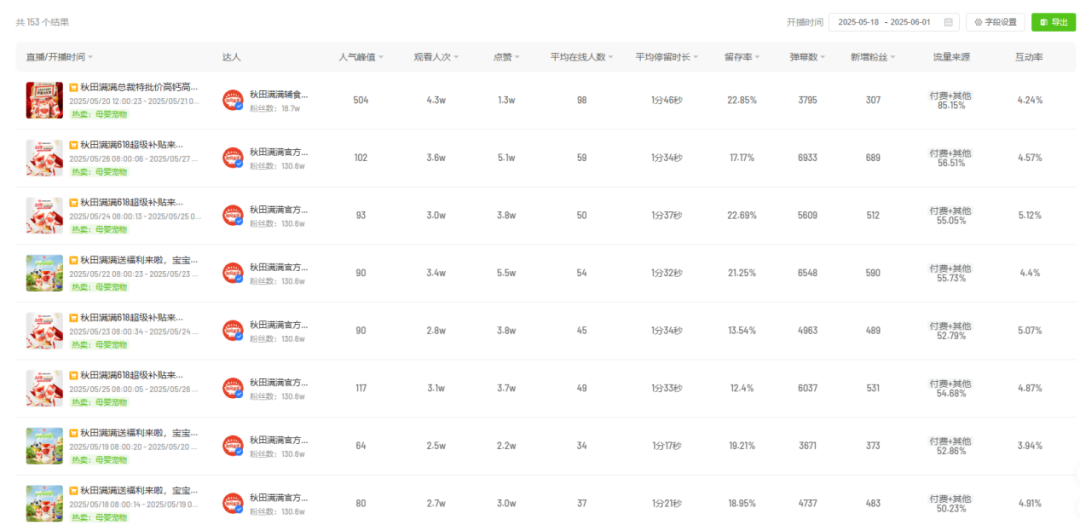Click the start date 2025-05-18 field

click(x=859, y=22)
